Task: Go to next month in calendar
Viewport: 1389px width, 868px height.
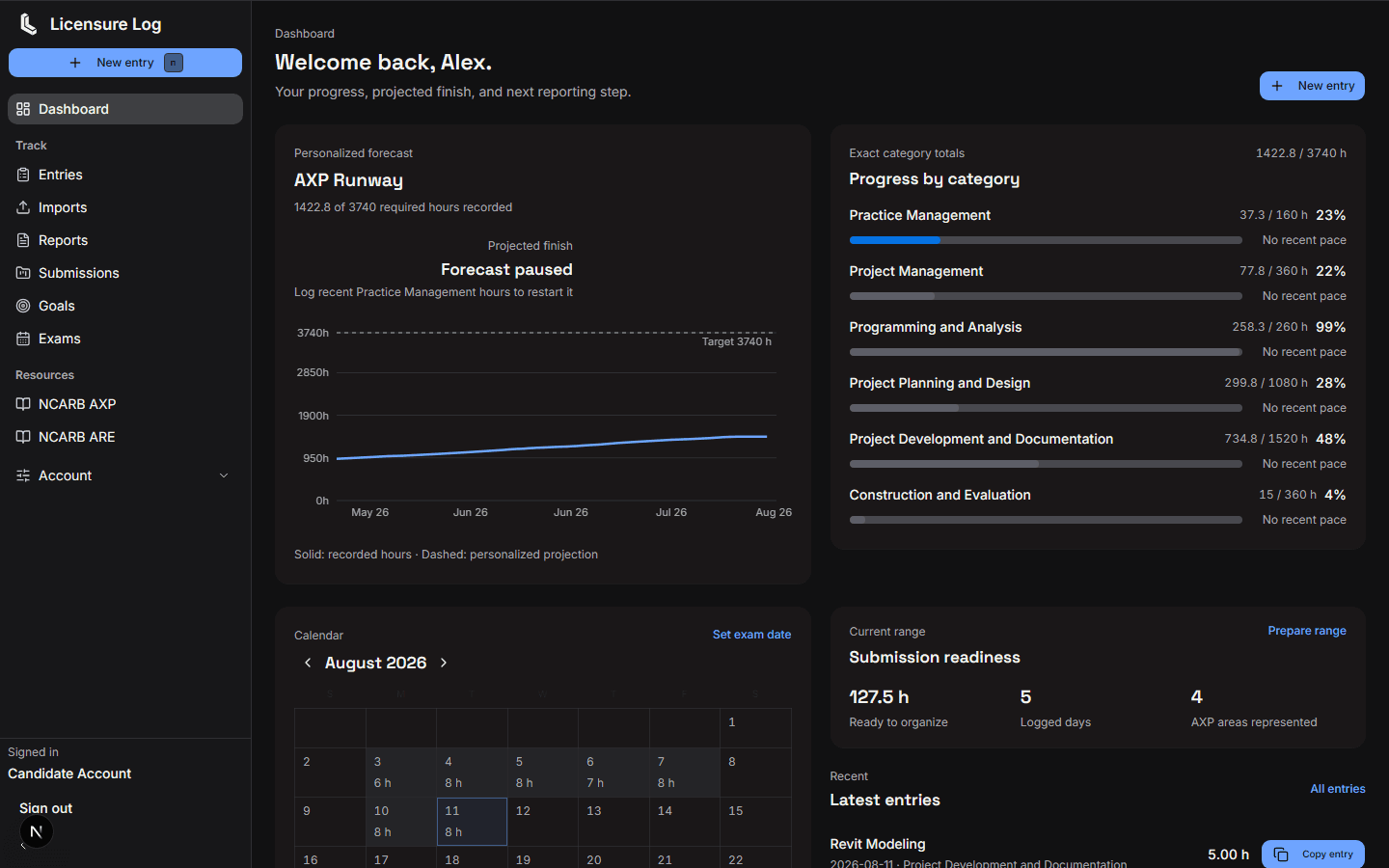Action: [444, 663]
